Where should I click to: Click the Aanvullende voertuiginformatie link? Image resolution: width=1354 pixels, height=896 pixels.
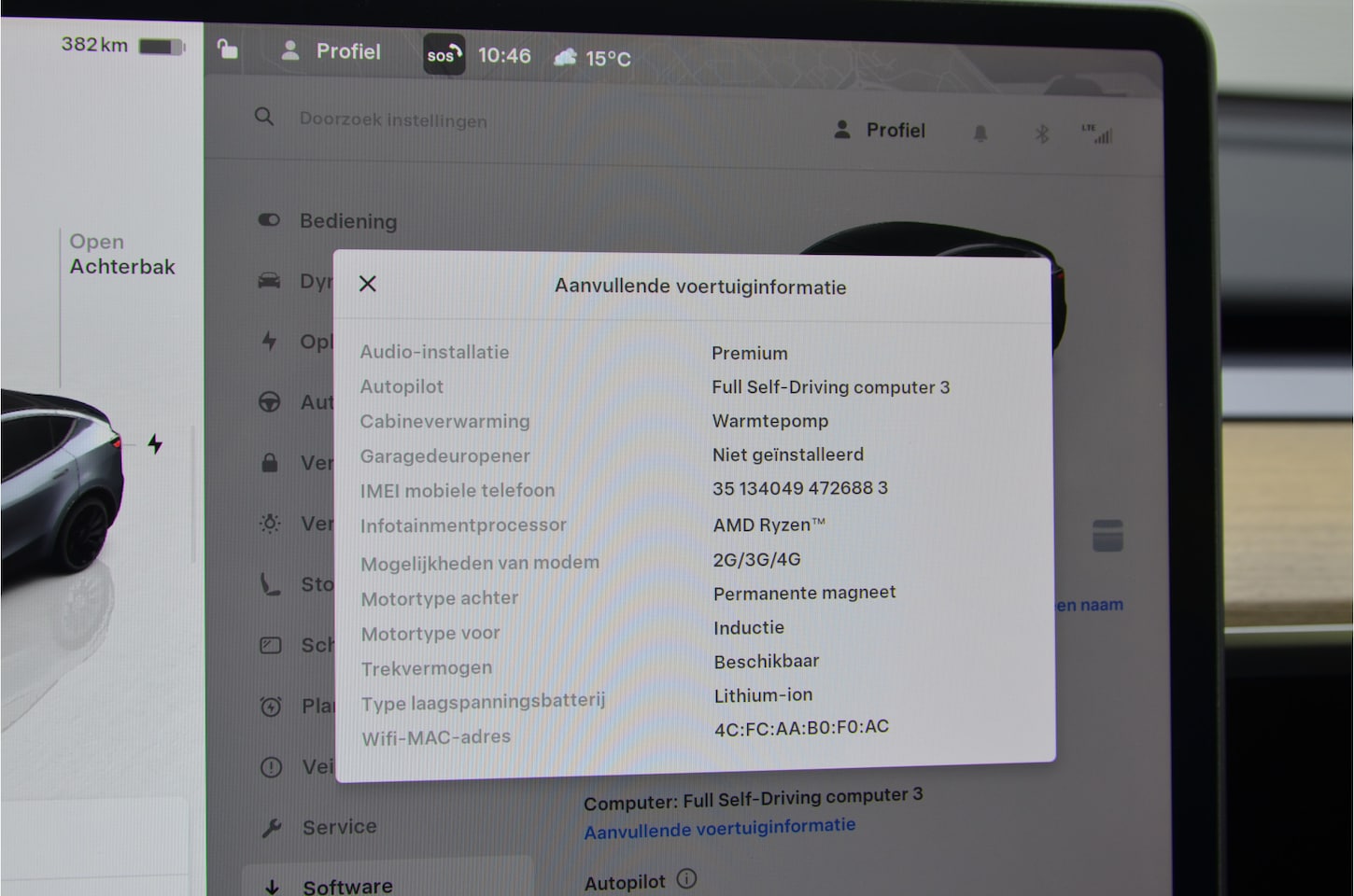pyautogui.click(x=719, y=828)
